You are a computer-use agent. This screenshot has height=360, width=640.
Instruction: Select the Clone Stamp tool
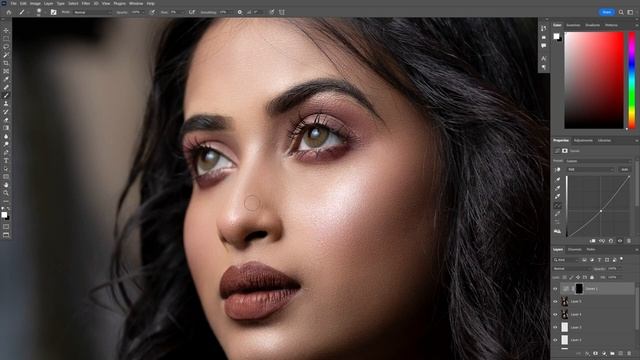pyautogui.click(x=6, y=104)
